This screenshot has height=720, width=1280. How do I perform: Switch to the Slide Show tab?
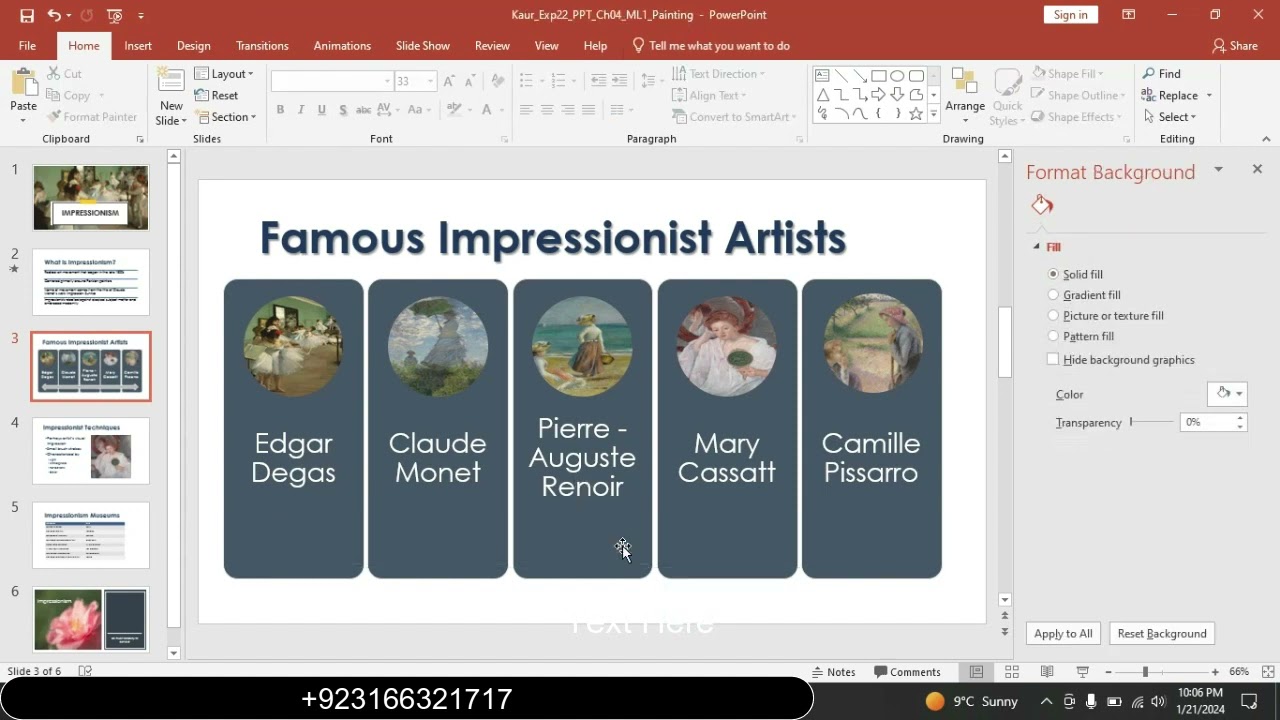423,46
